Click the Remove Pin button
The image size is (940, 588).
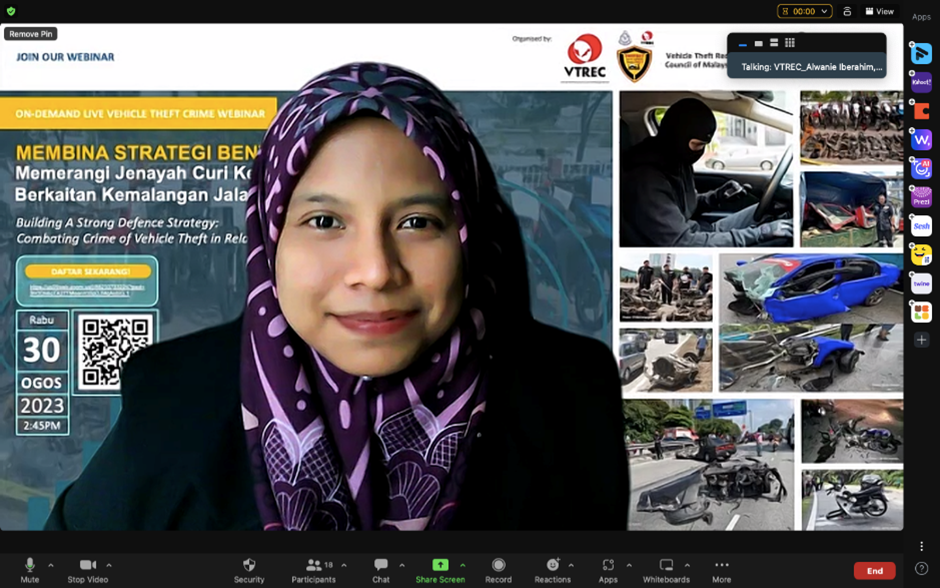coord(30,34)
